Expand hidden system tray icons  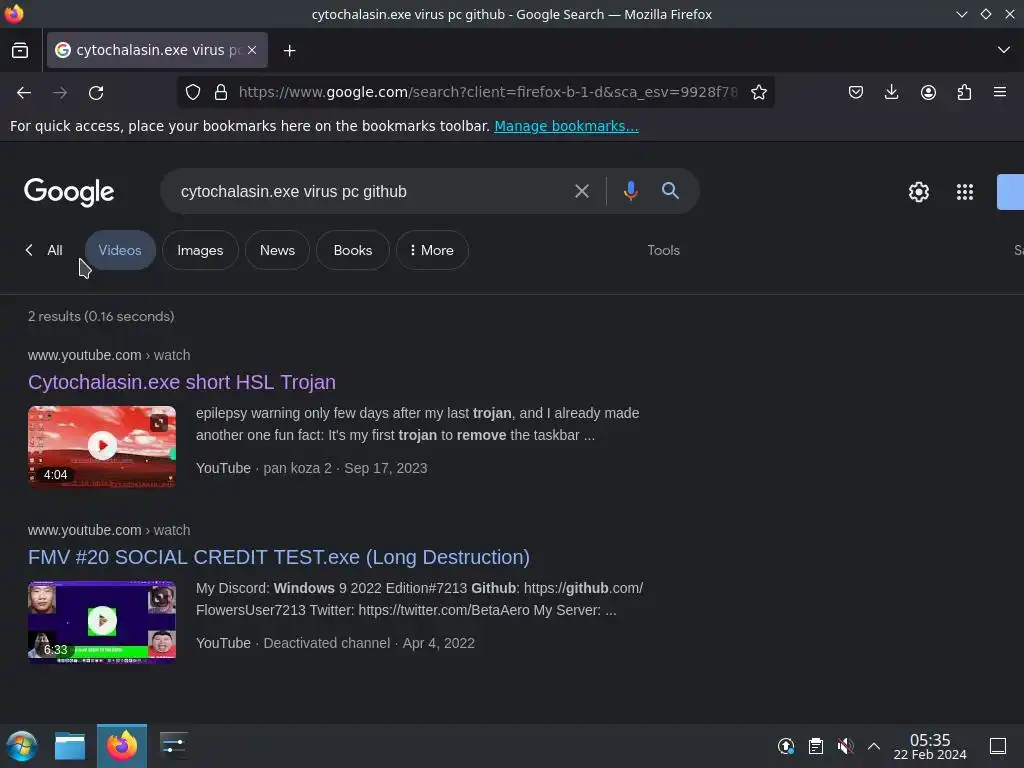874,746
